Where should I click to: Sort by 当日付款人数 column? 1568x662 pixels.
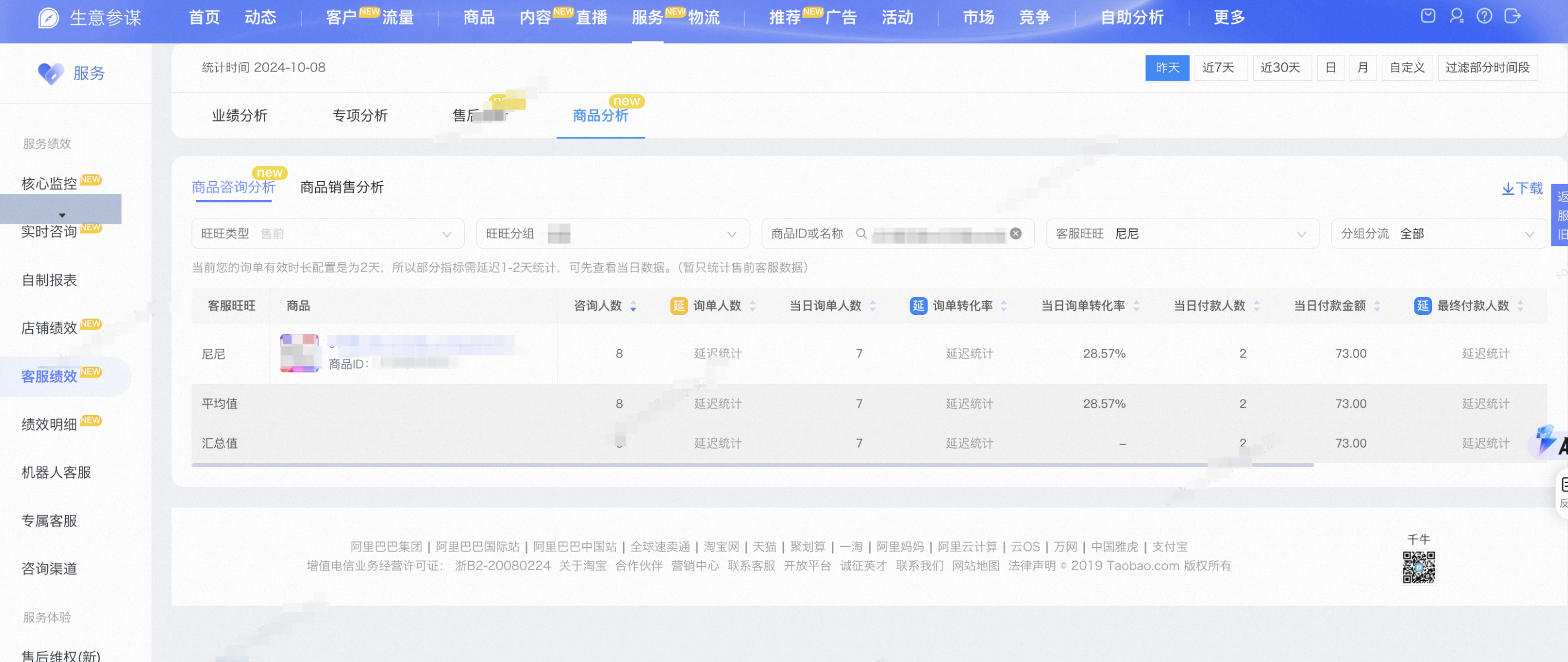coord(1256,306)
